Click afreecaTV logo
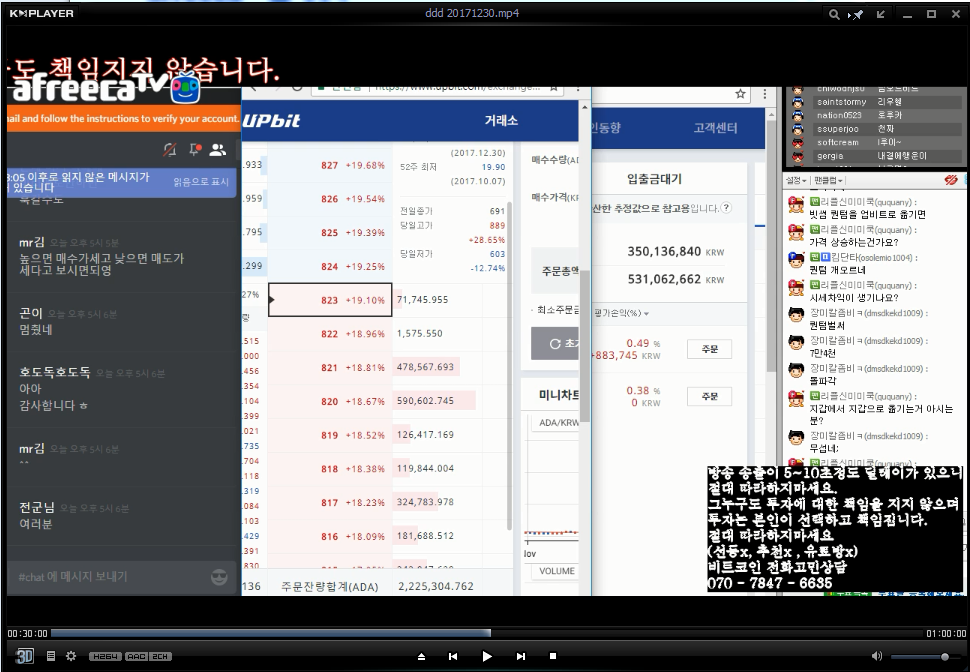Screen dimensions: 970x672 click(105, 88)
